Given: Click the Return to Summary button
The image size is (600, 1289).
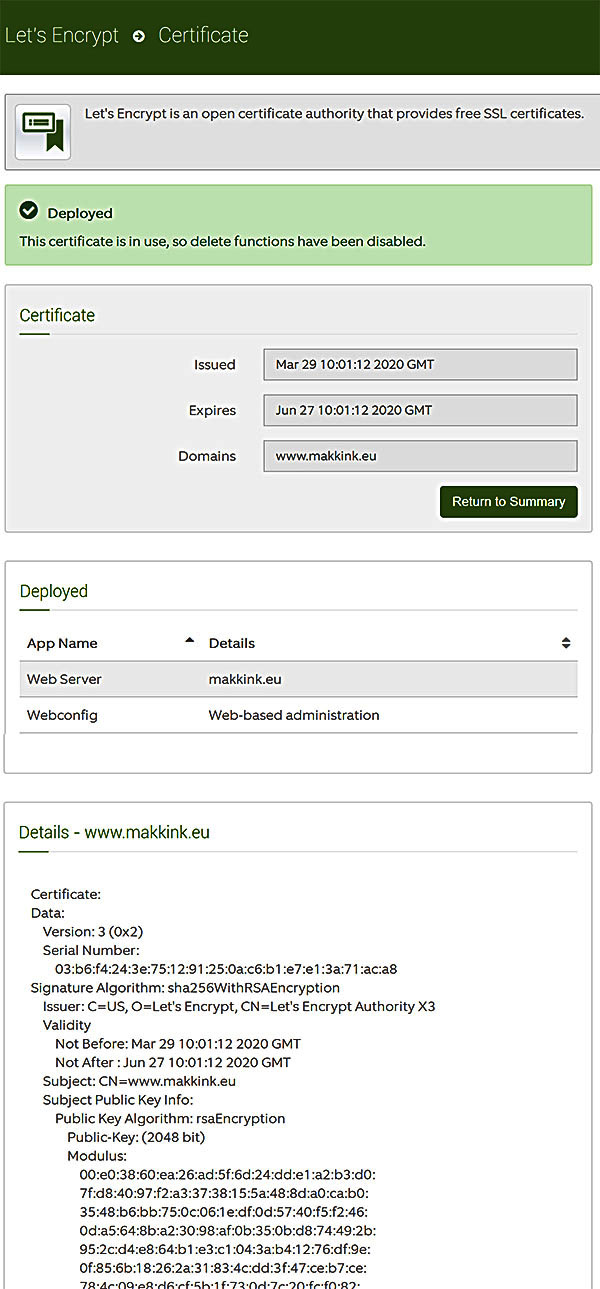Looking at the screenshot, I should coord(508,502).
